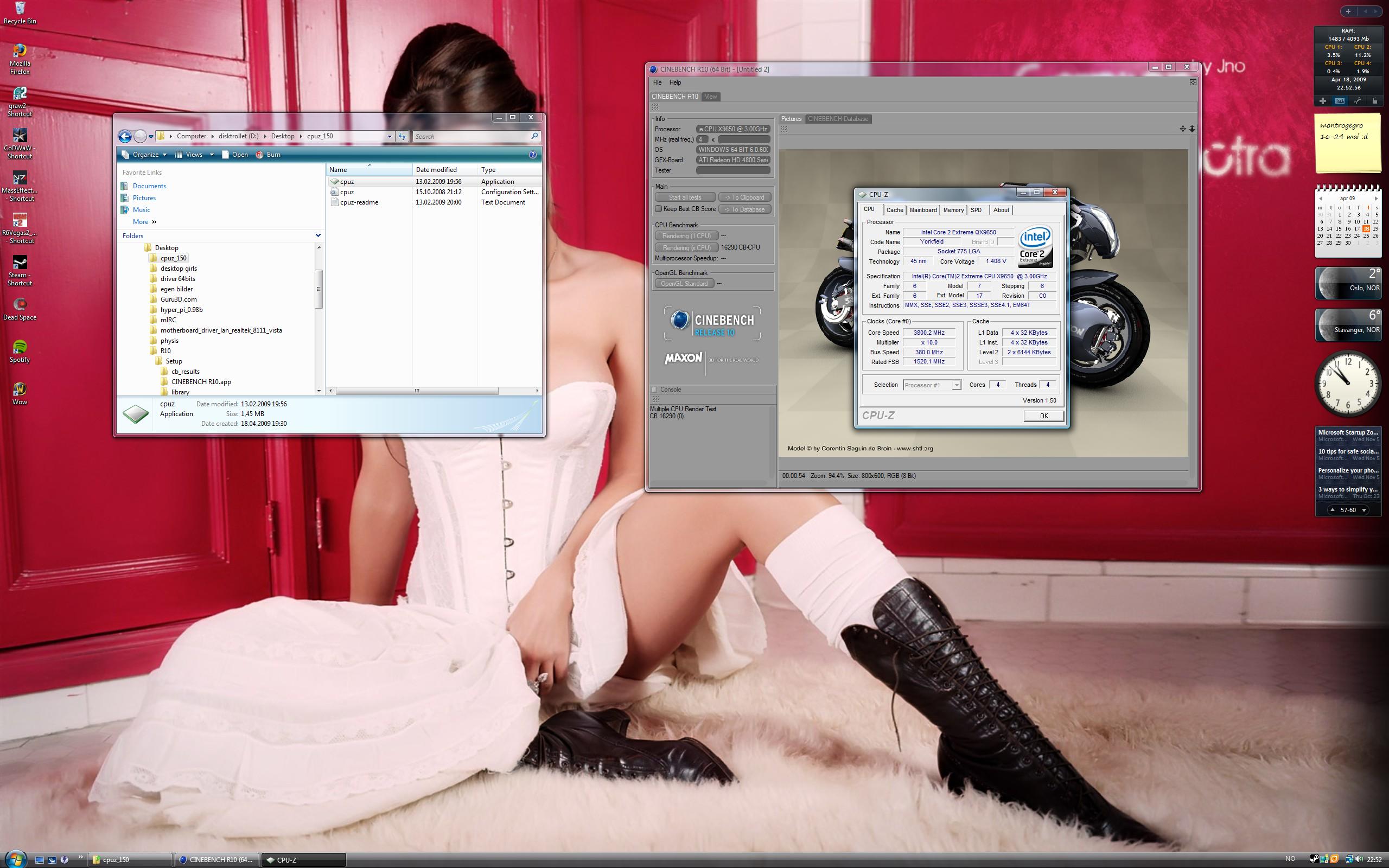Select the Steam shortcut icon
Screen dimensions: 1389x868
(x=20, y=270)
